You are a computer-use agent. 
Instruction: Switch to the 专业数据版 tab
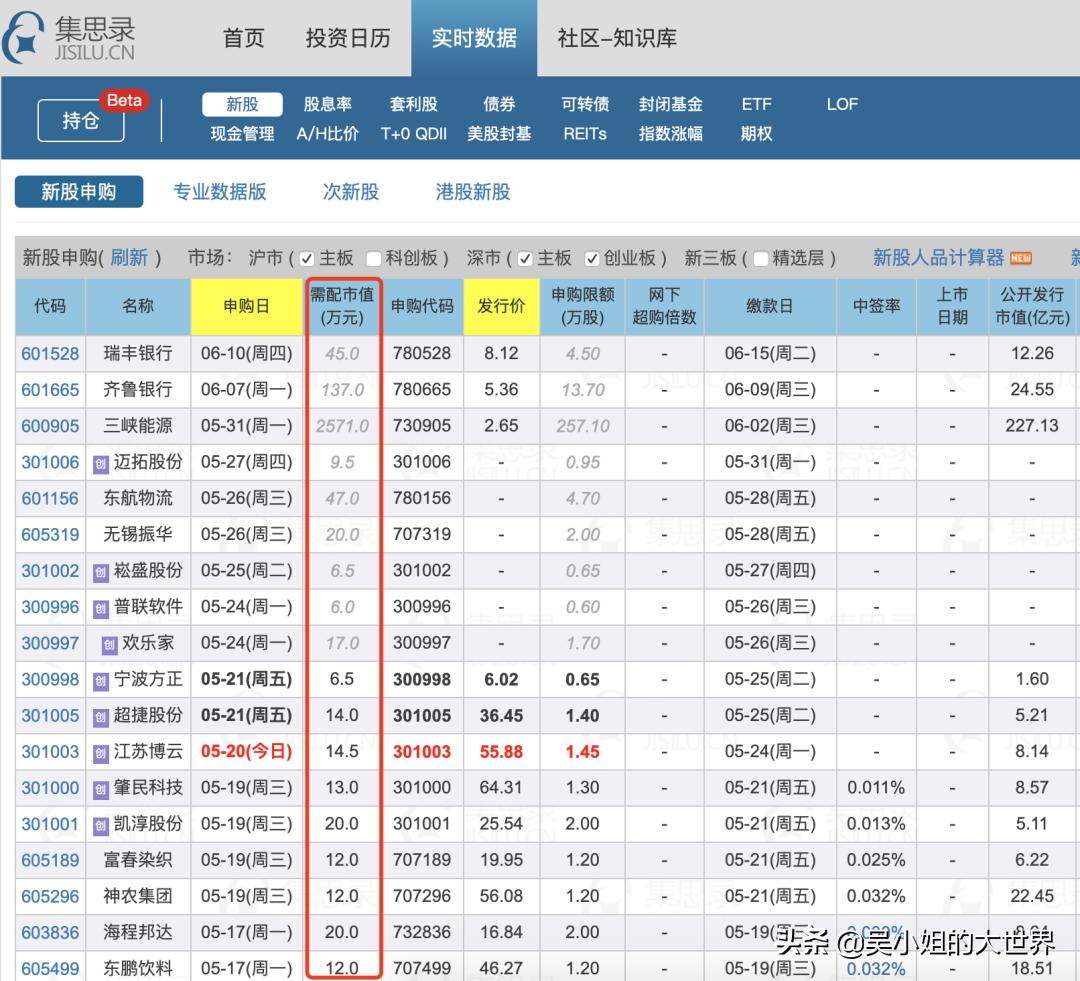click(x=220, y=191)
